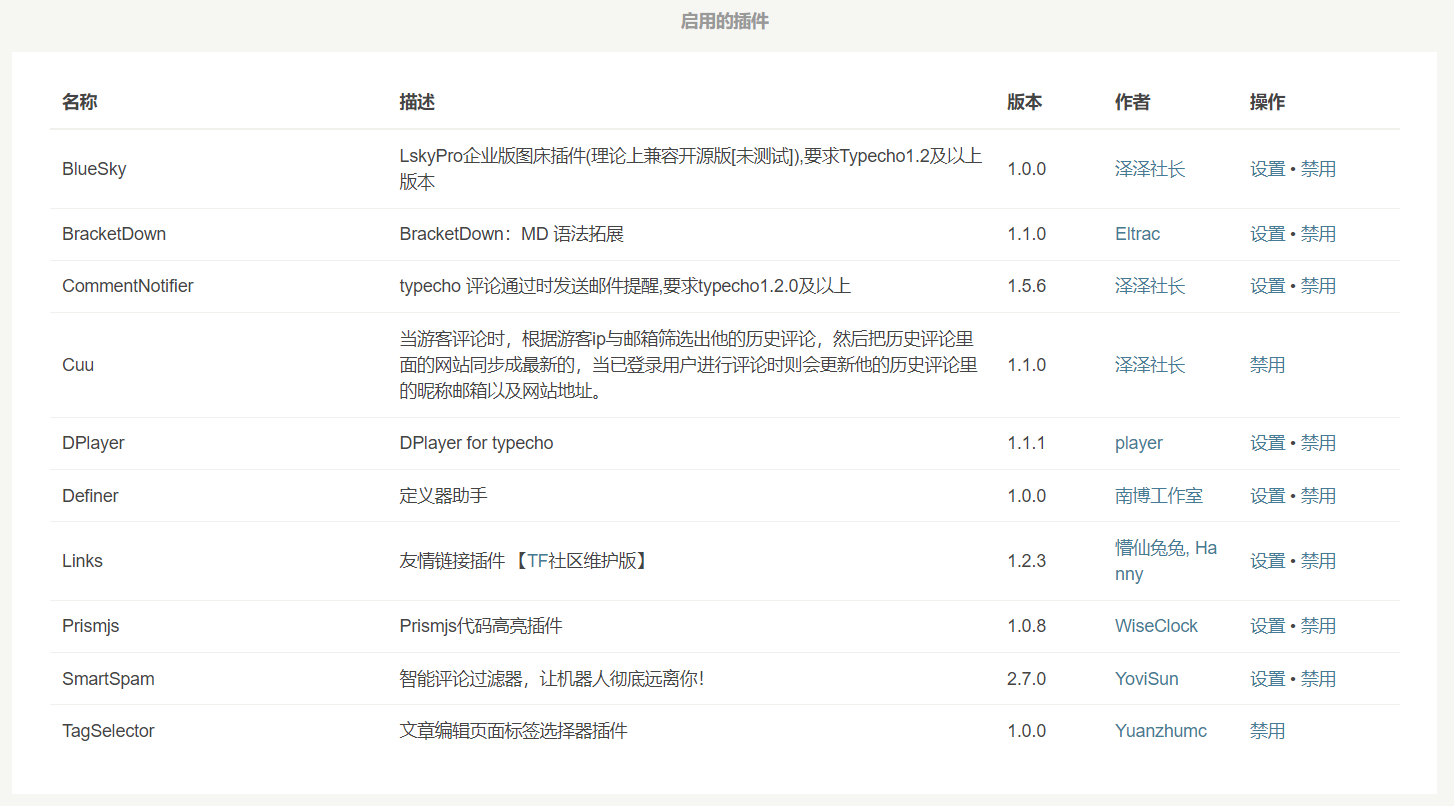This screenshot has height=806, width=1454.
Task: Open DPlayer plugin settings
Action: 1267,443
